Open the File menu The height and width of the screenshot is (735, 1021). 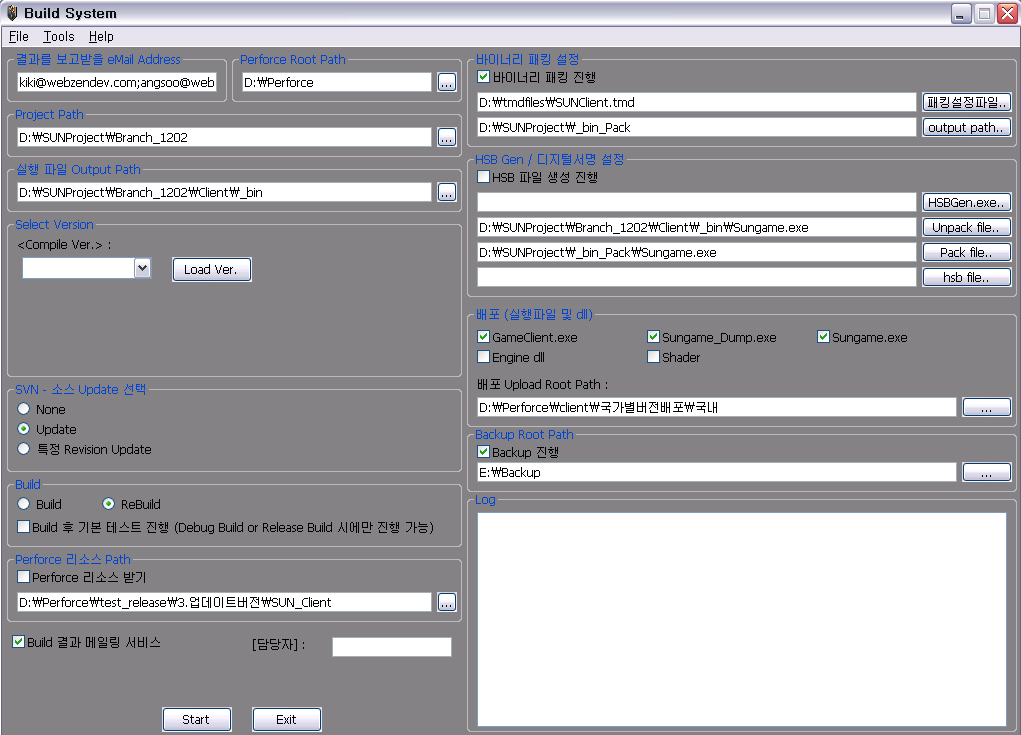coord(19,36)
